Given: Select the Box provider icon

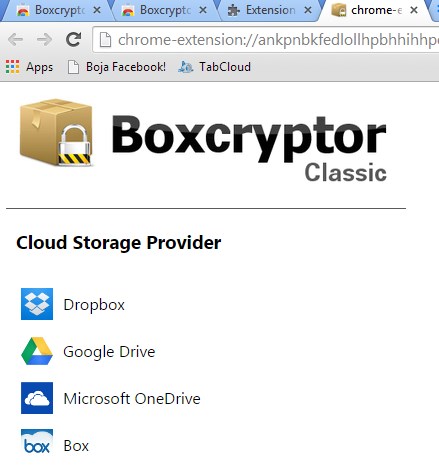Looking at the screenshot, I should coord(37,442).
